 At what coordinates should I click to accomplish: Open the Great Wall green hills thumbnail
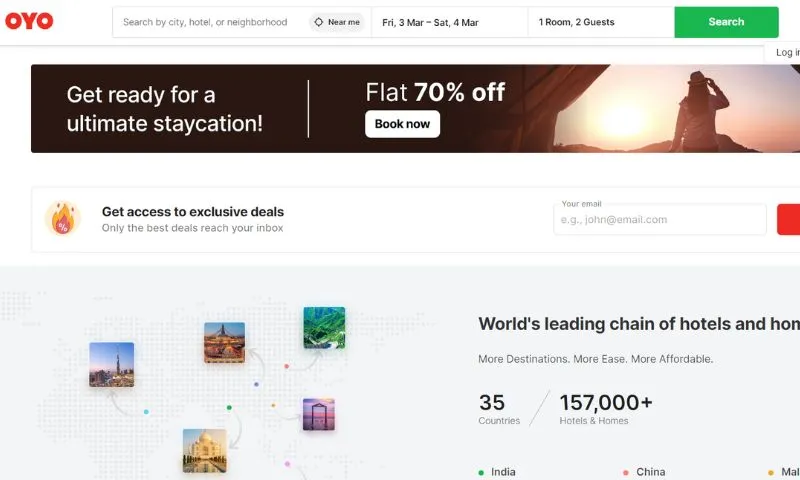coord(324,327)
